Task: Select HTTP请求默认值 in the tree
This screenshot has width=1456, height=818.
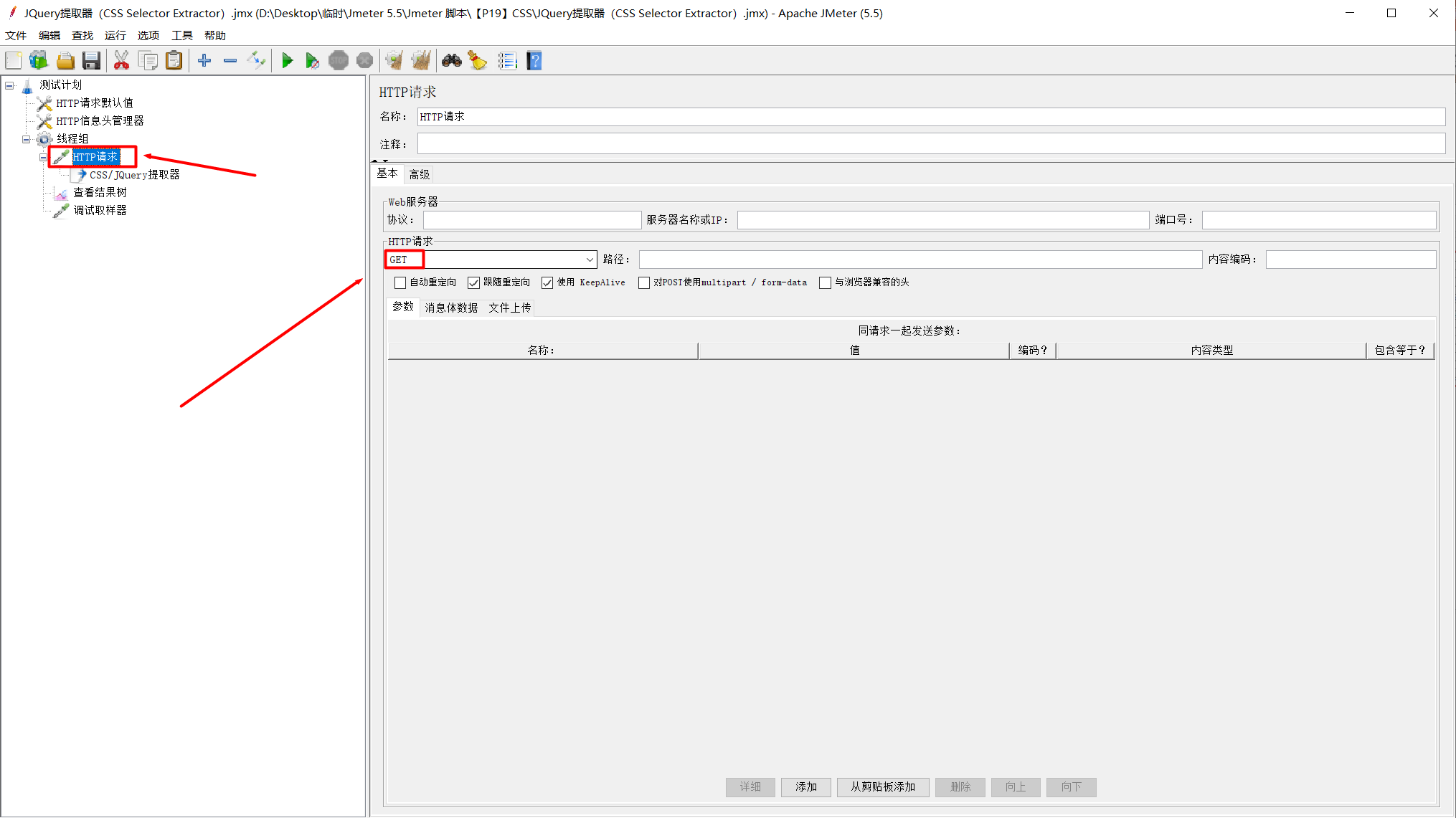Action: (x=95, y=103)
